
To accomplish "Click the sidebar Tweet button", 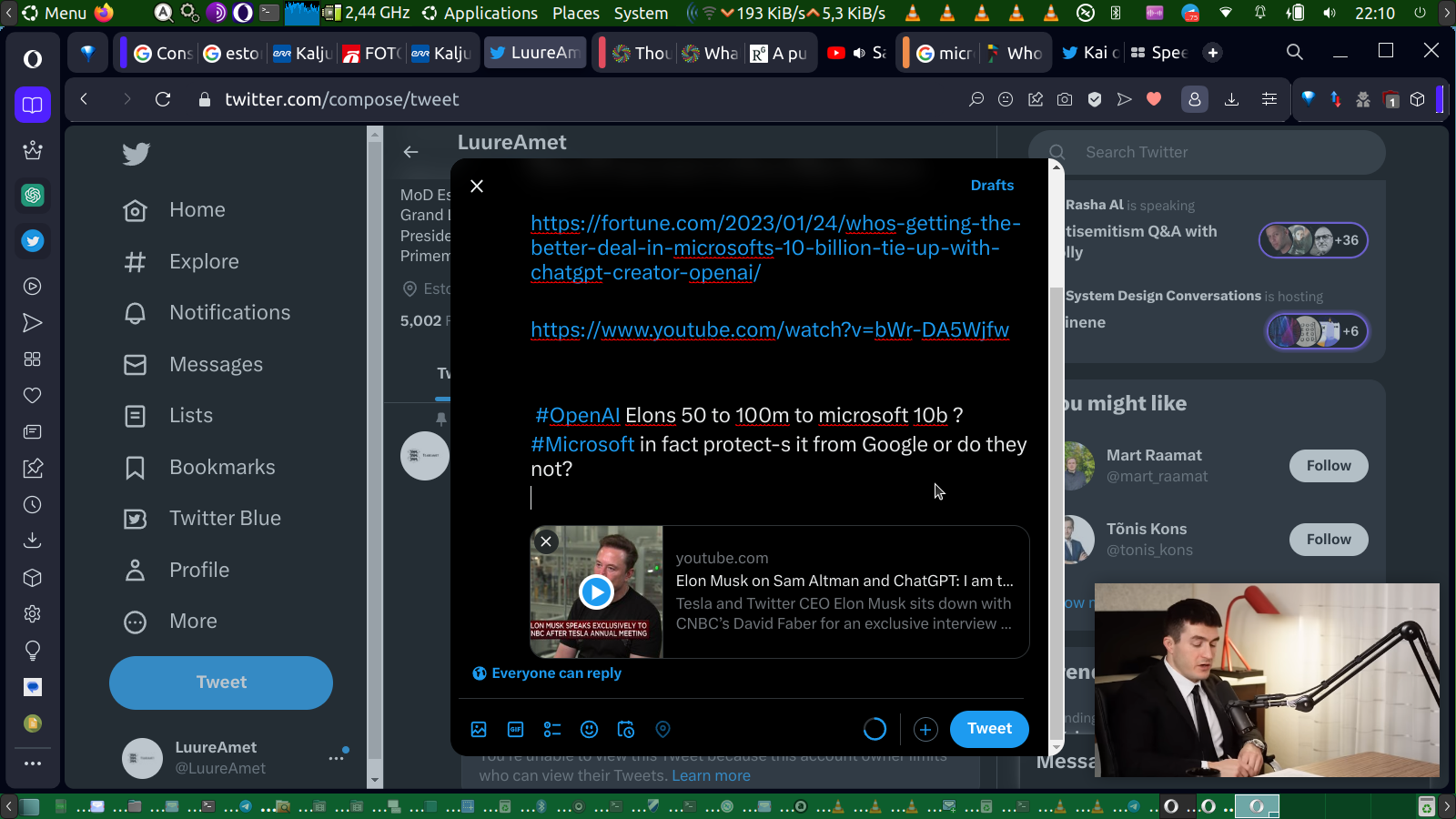I will tap(221, 682).
